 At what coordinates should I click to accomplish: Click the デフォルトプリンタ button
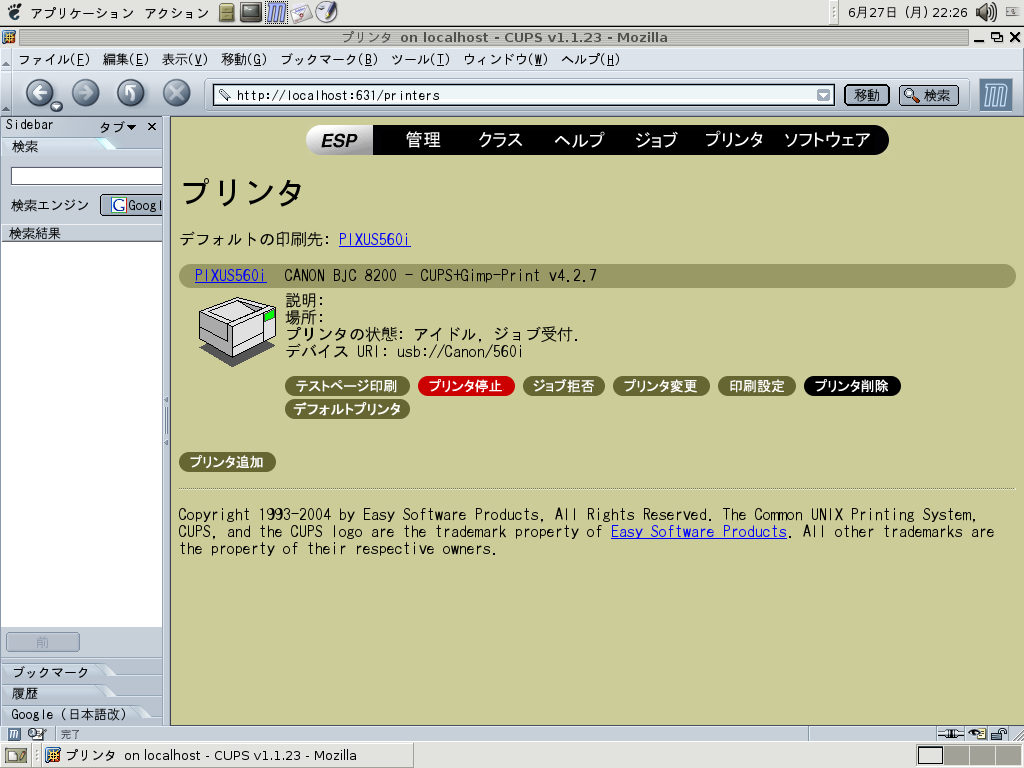click(347, 409)
